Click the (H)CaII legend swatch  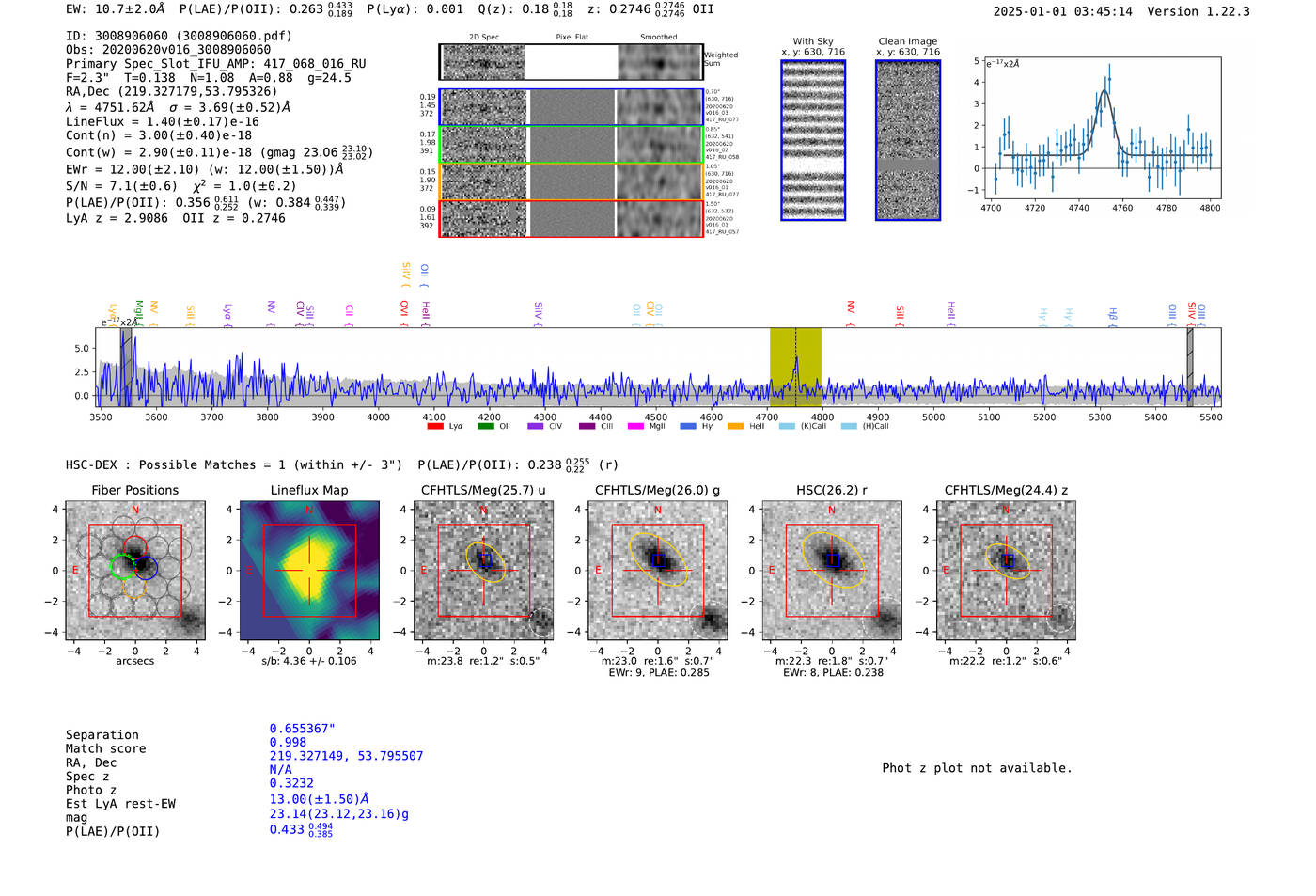coord(849,426)
